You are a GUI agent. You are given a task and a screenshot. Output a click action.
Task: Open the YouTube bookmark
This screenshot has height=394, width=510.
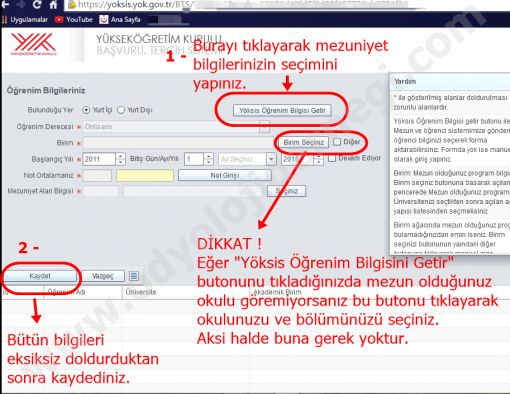(x=74, y=20)
